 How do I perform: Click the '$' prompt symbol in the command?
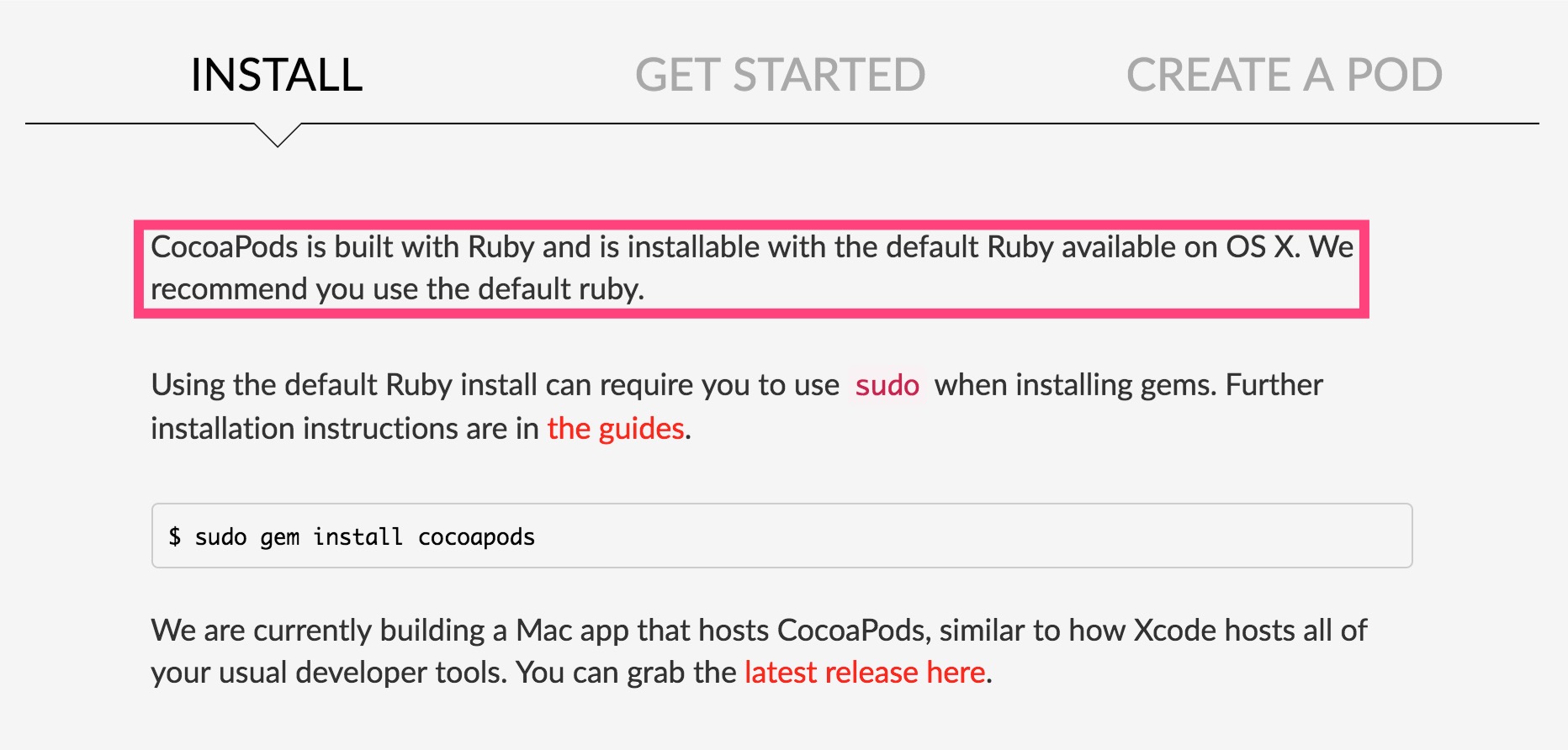pyautogui.click(x=174, y=536)
